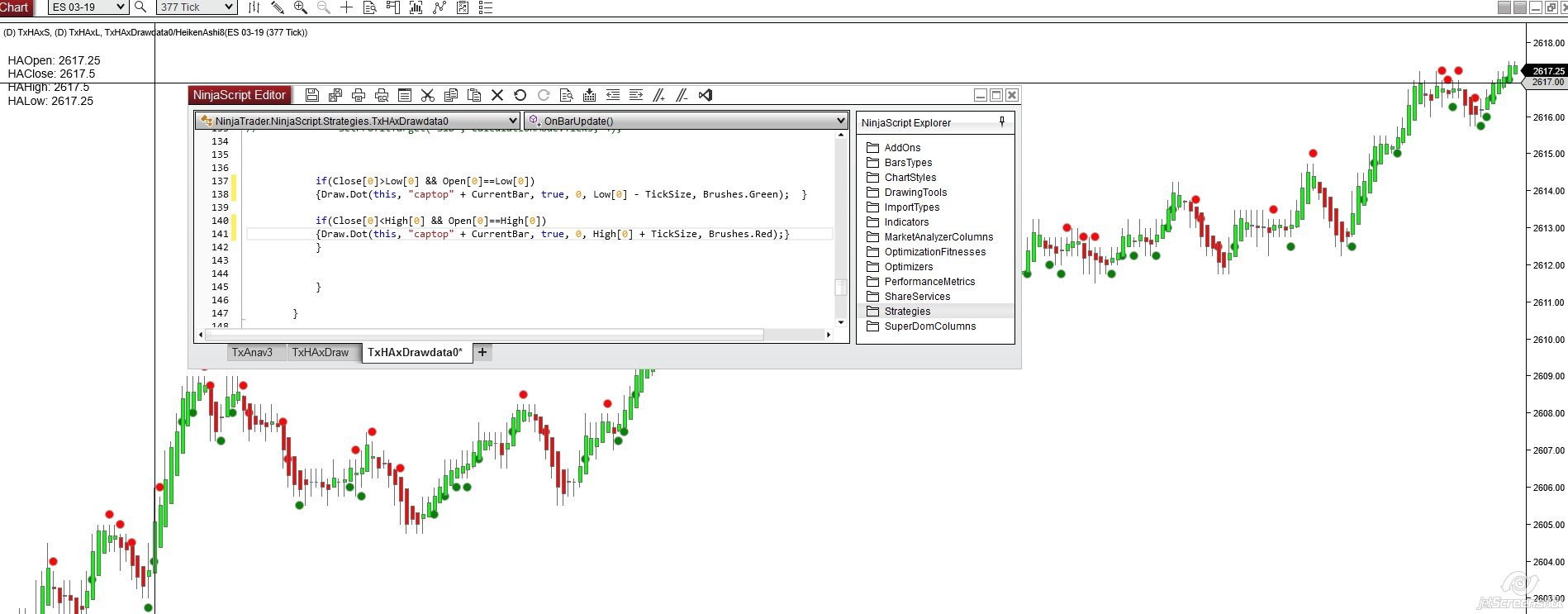
Task: Open the Optimizers folder
Action: click(900, 267)
